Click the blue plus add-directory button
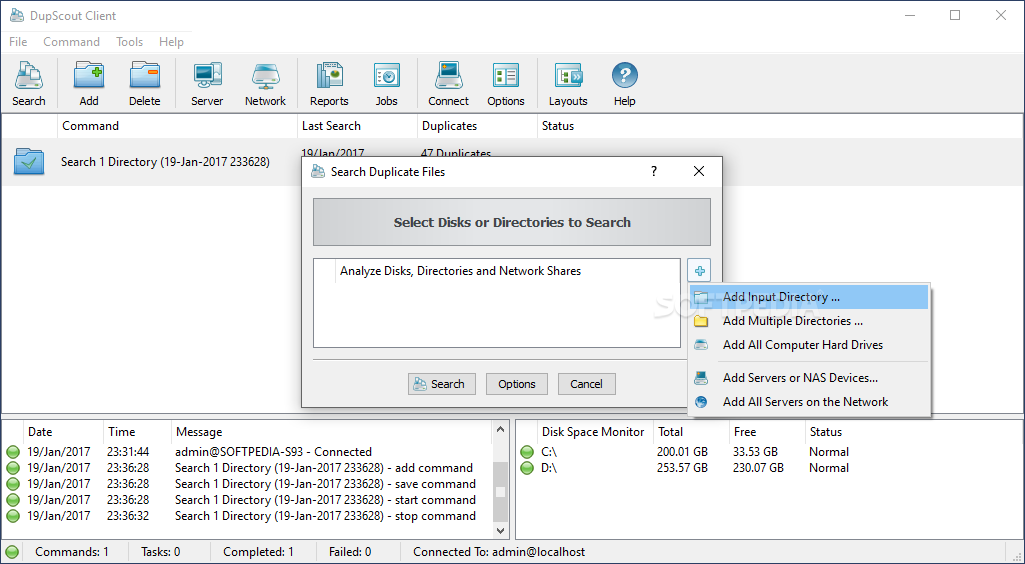The width and height of the screenshot is (1025, 564). (x=699, y=270)
